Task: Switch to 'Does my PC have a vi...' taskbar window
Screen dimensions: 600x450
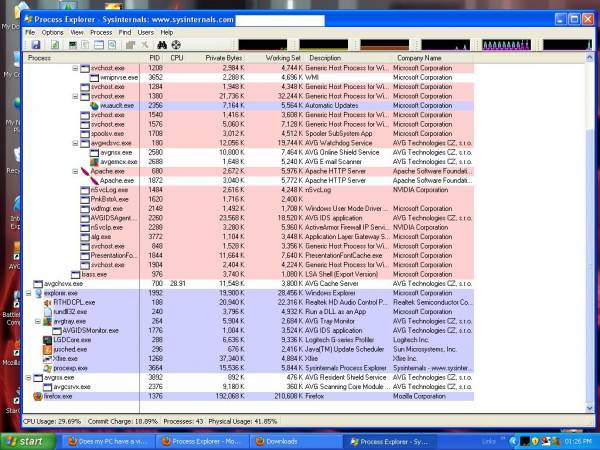Action: 108,441
